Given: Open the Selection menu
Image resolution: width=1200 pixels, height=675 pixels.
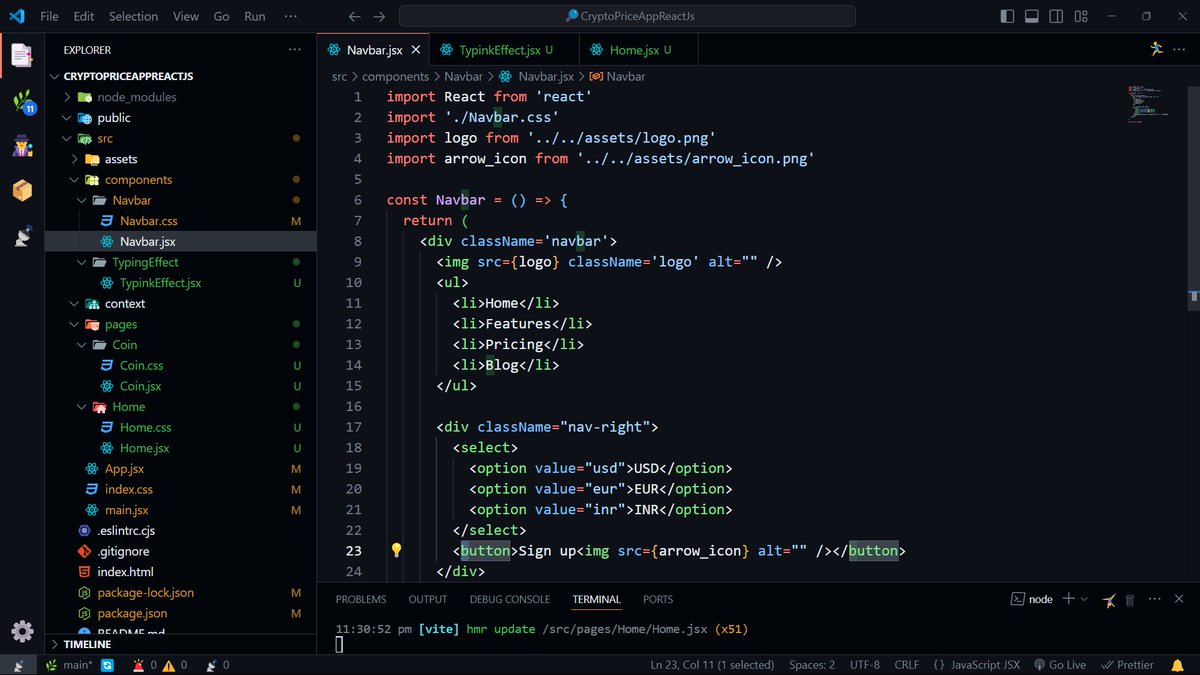Looking at the screenshot, I should pos(133,16).
